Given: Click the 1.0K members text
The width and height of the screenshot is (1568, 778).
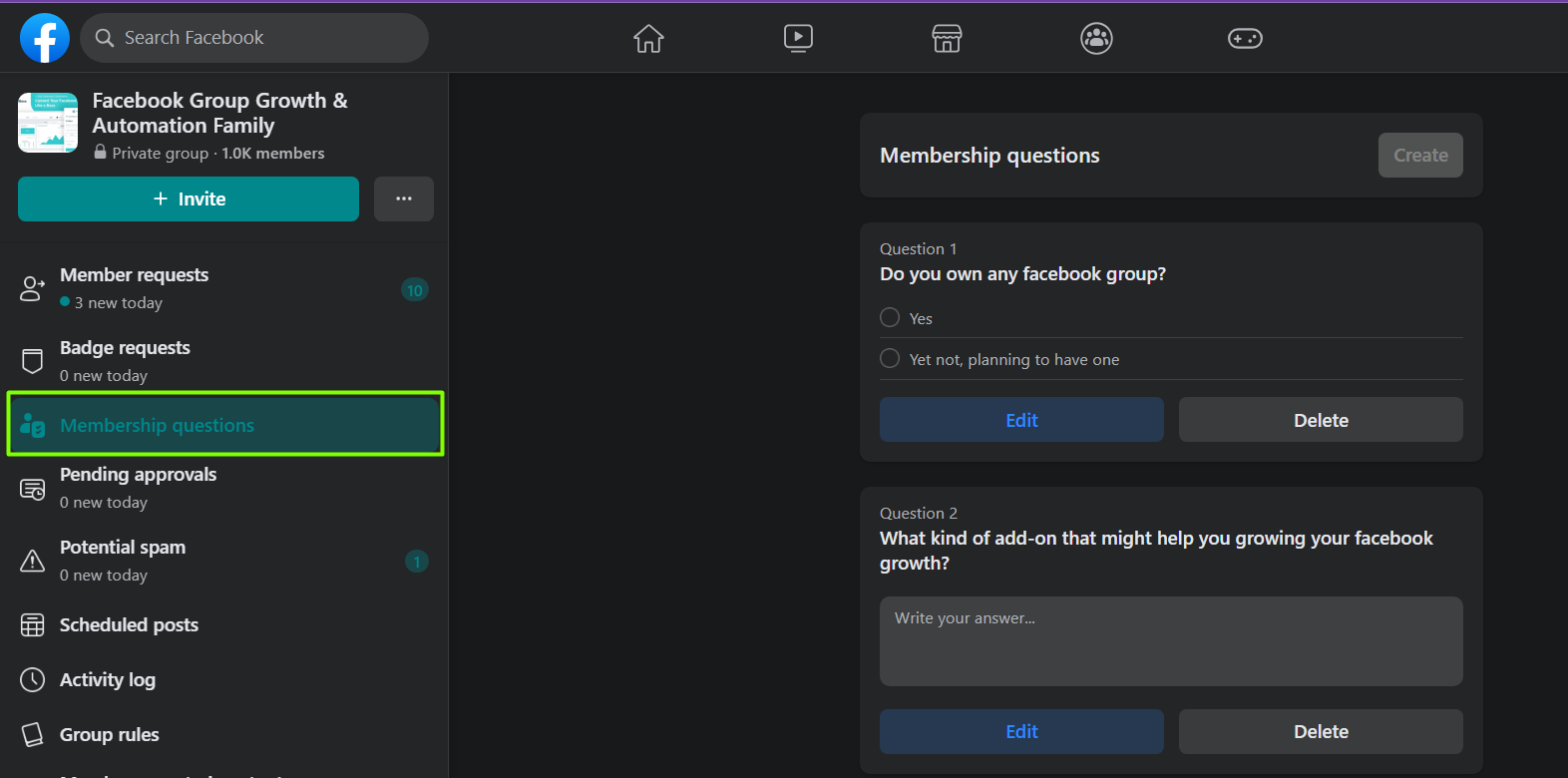Looking at the screenshot, I should [x=273, y=154].
